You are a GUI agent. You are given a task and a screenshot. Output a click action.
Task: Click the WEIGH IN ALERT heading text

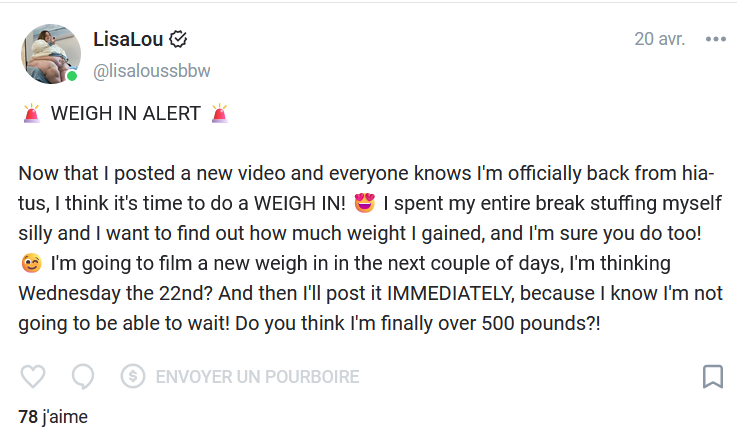[x=125, y=112]
